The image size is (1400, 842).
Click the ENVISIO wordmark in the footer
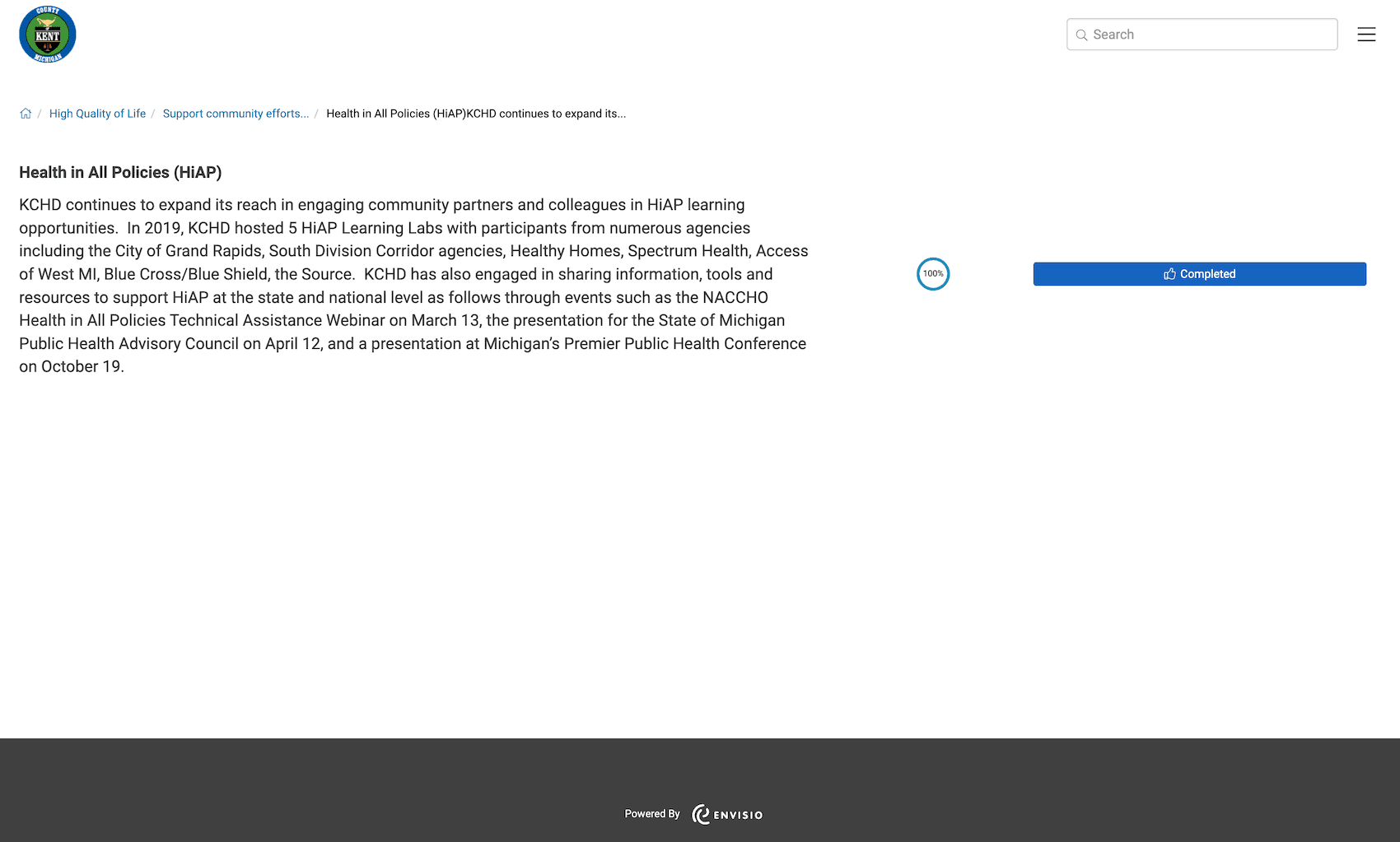click(x=738, y=815)
